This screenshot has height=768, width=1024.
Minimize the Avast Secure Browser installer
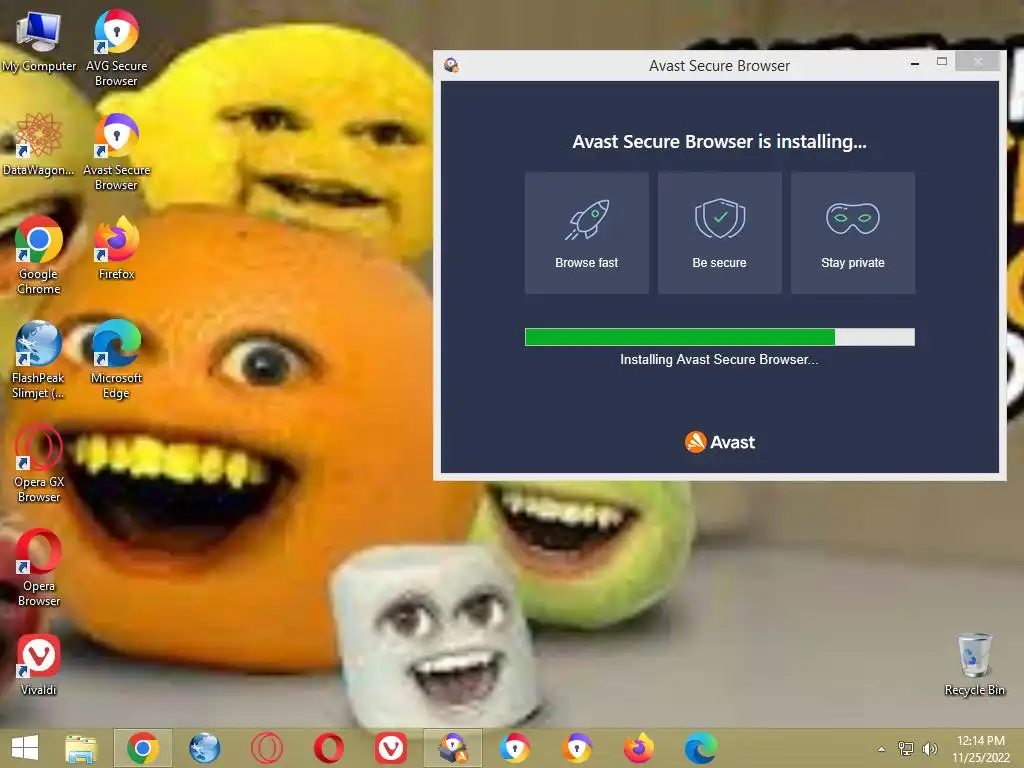click(x=915, y=63)
